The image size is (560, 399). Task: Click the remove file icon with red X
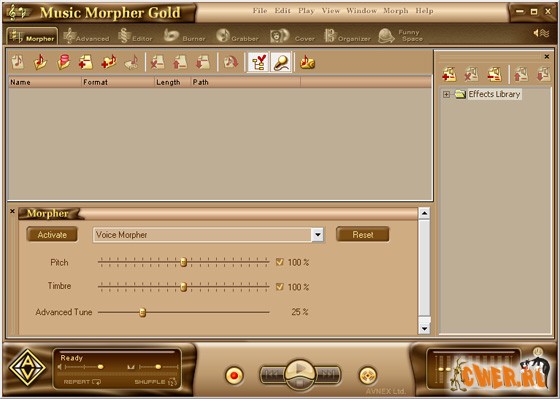pyautogui.click(x=157, y=63)
